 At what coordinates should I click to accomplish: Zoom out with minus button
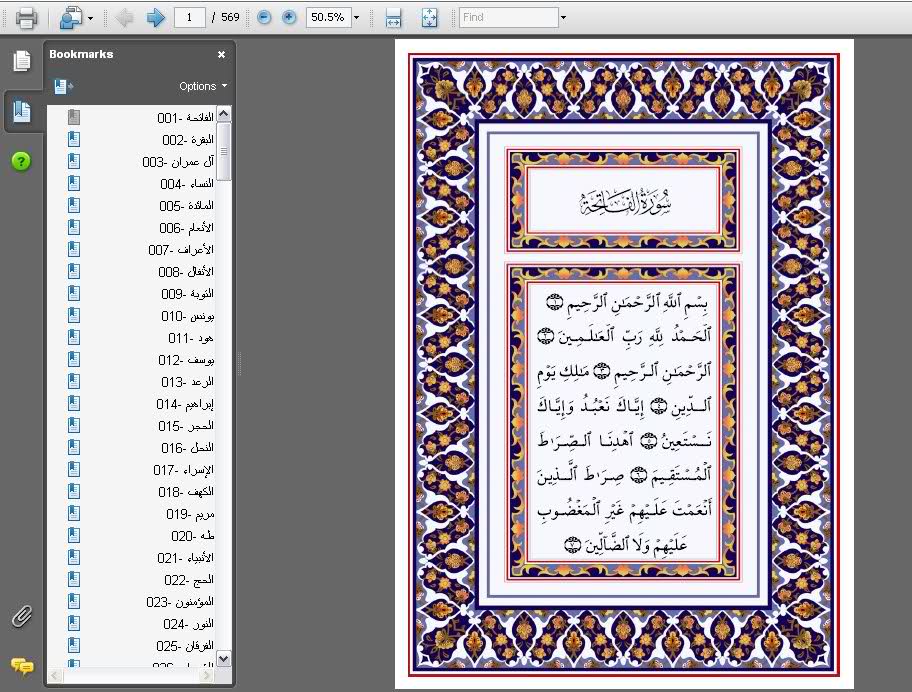click(x=264, y=17)
